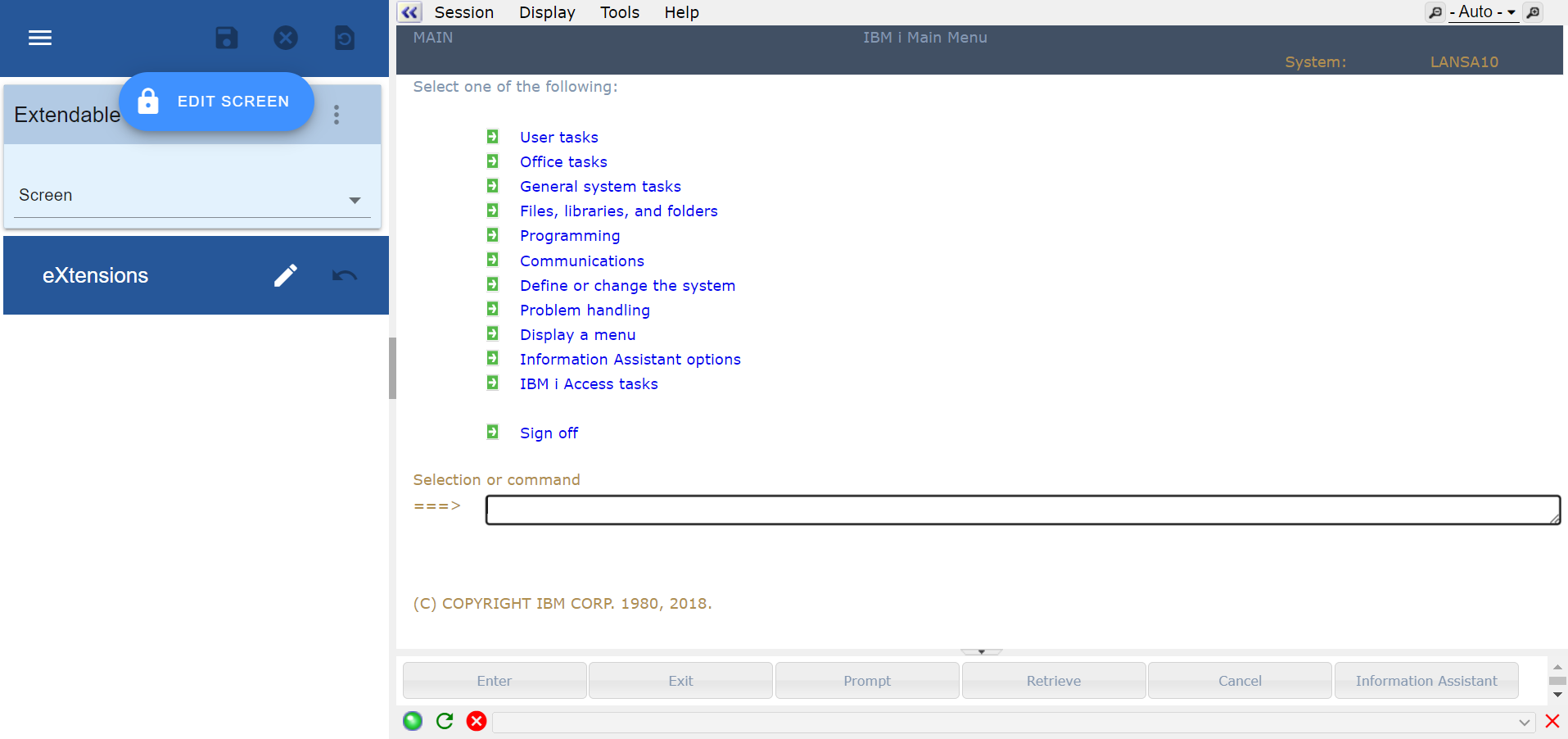
Task: Click the eXtensions pencil edit icon
Action: pos(286,275)
